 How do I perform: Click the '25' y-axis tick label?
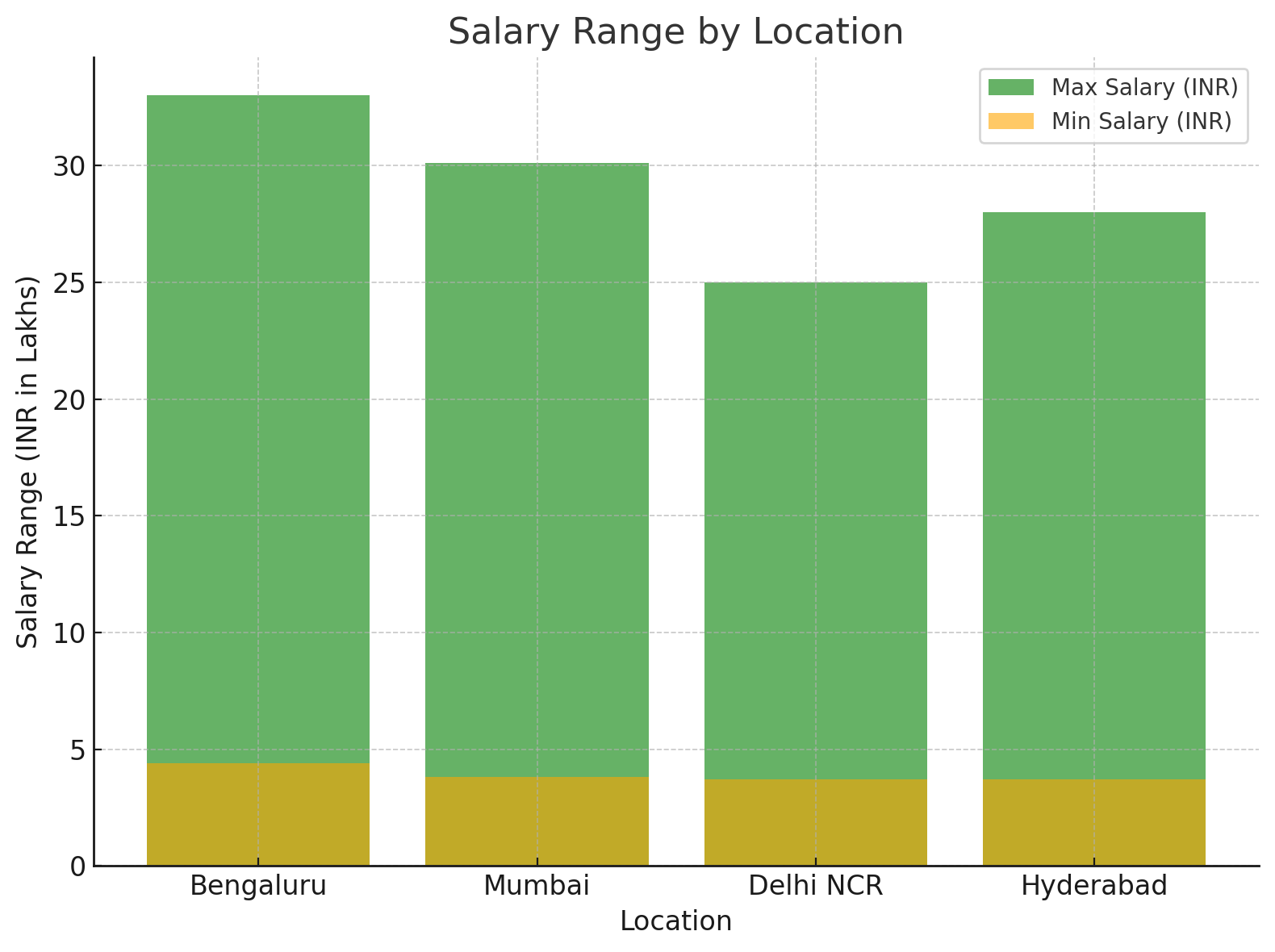point(69,282)
